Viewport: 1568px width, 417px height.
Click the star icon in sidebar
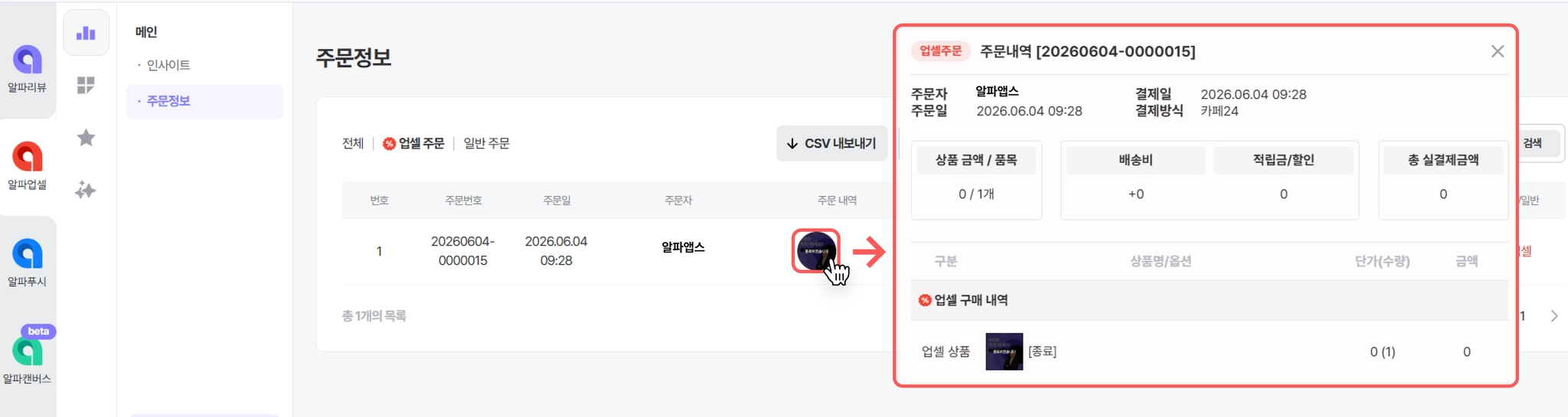[x=86, y=138]
